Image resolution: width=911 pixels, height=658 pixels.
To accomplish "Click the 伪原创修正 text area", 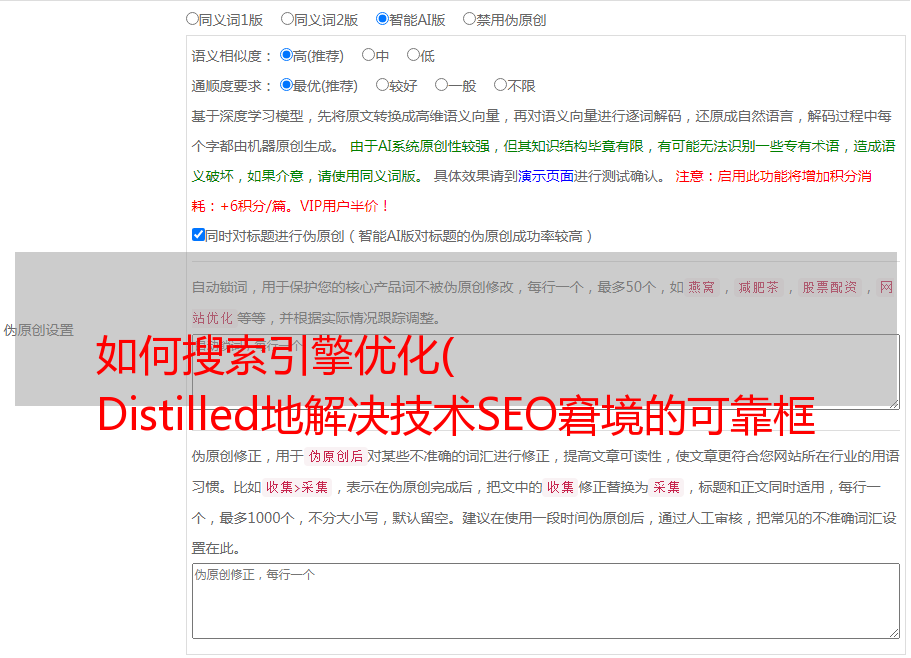I will coord(545,600).
